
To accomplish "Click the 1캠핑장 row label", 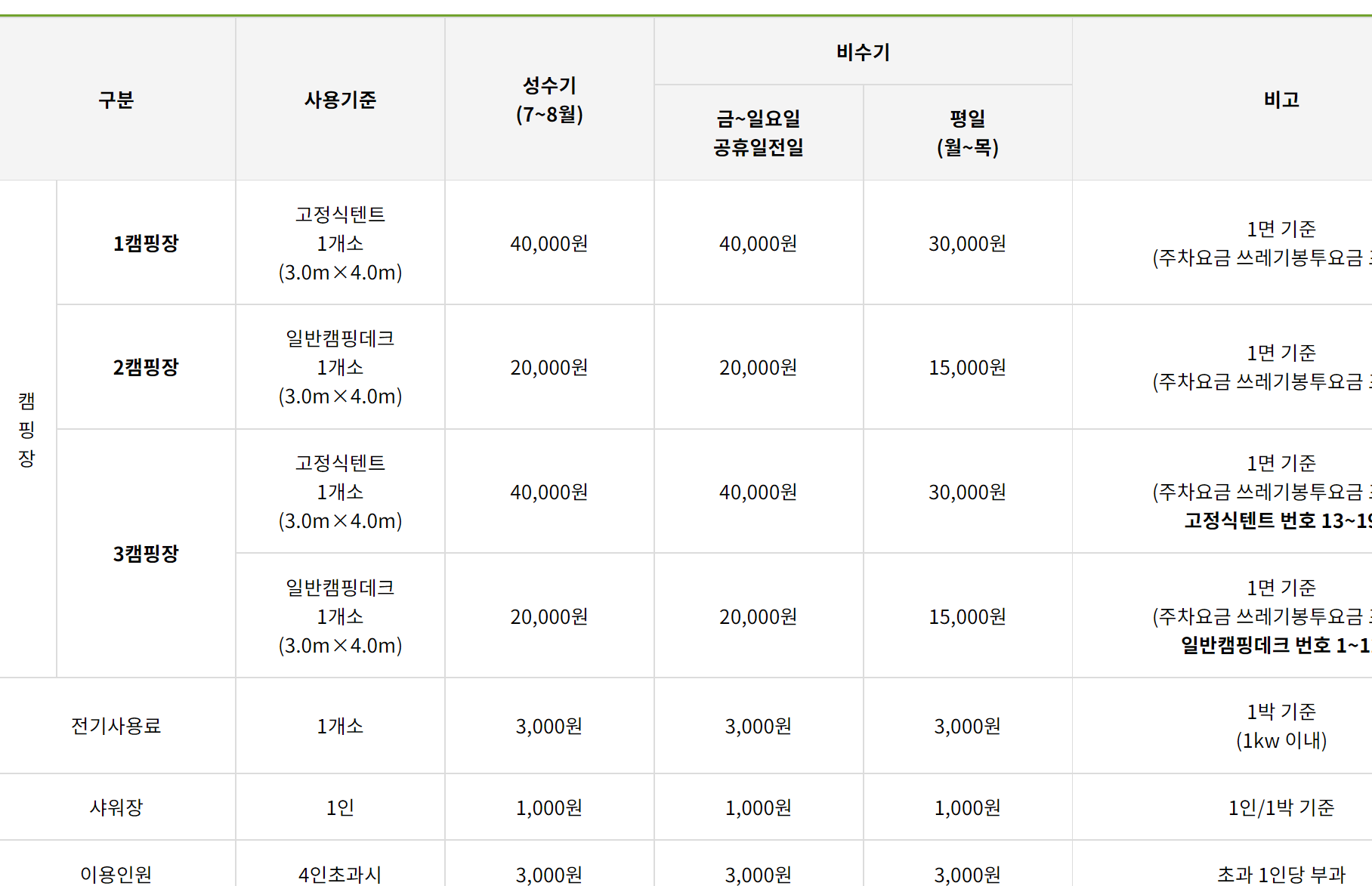I will pos(146,243).
